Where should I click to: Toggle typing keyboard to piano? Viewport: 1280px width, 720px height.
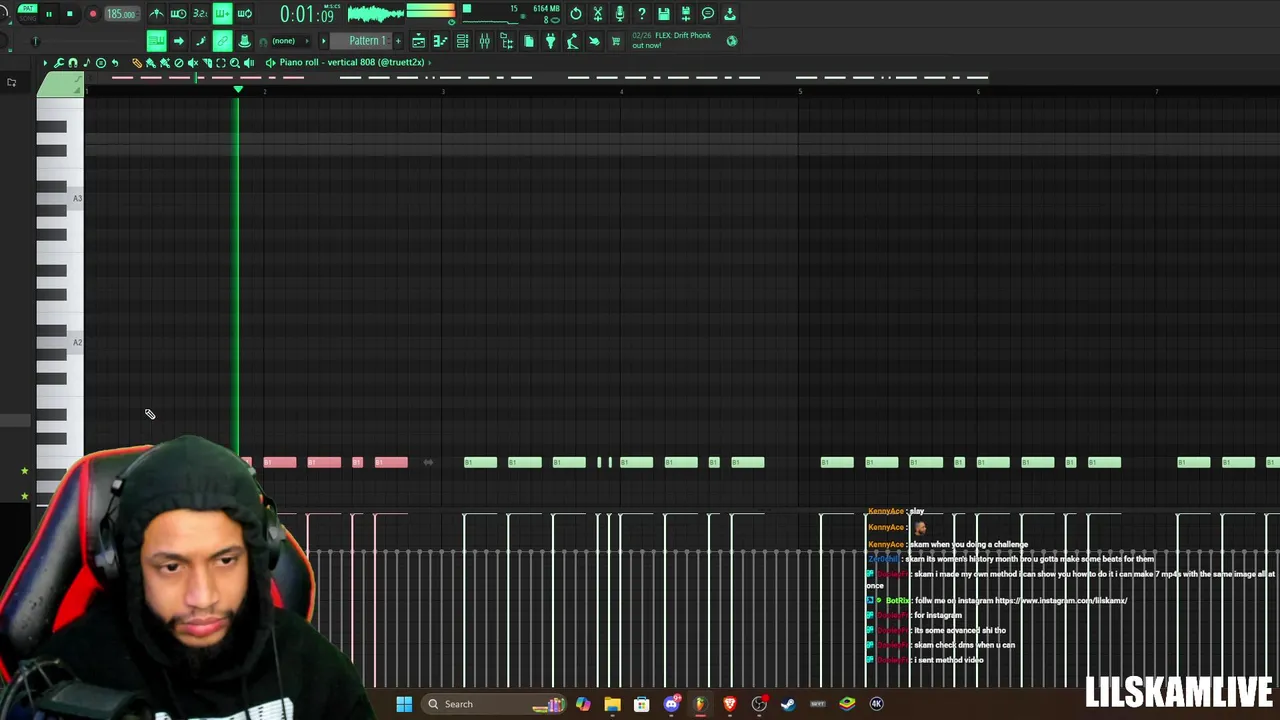point(156,41)
